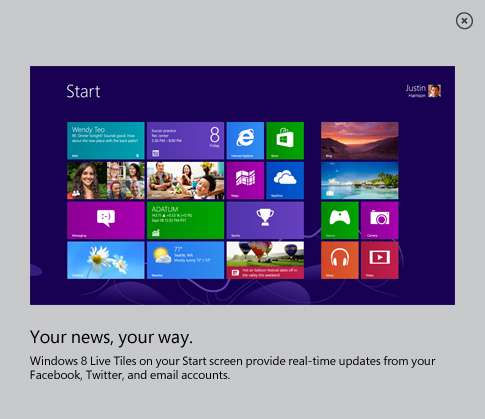This screenshot has height=419, width=485.
Task: Open the Camera tile
Action: 379,220
